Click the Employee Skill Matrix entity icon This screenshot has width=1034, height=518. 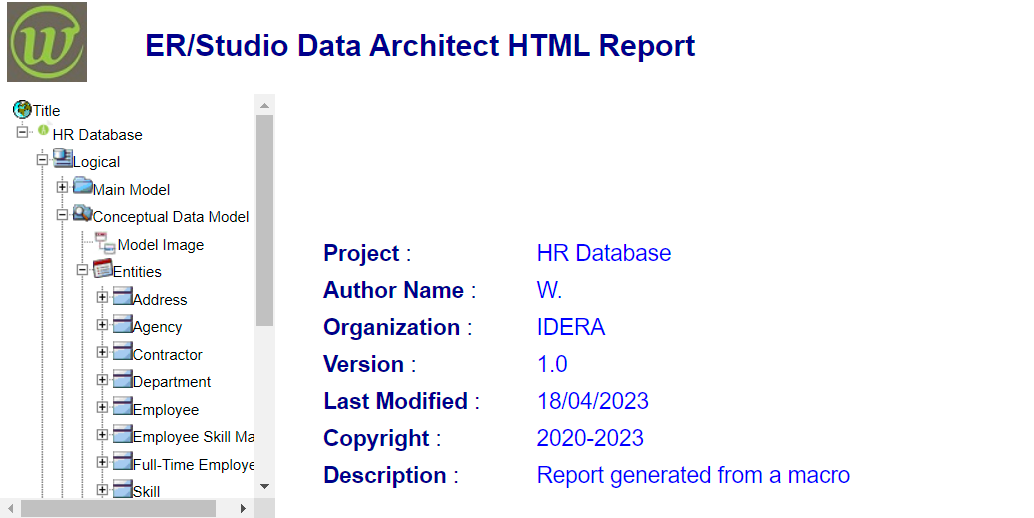[123, 434]
